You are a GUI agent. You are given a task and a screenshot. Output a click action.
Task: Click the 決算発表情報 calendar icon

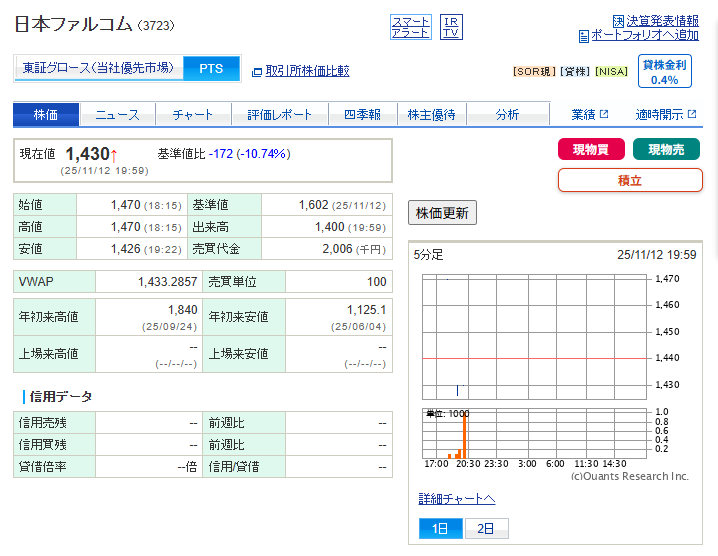(619, 21)
